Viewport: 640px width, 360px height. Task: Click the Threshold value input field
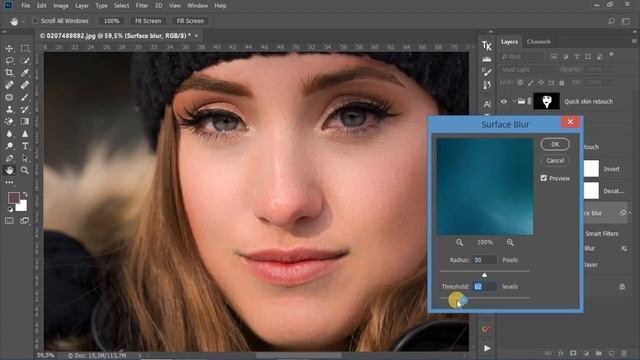484,287
